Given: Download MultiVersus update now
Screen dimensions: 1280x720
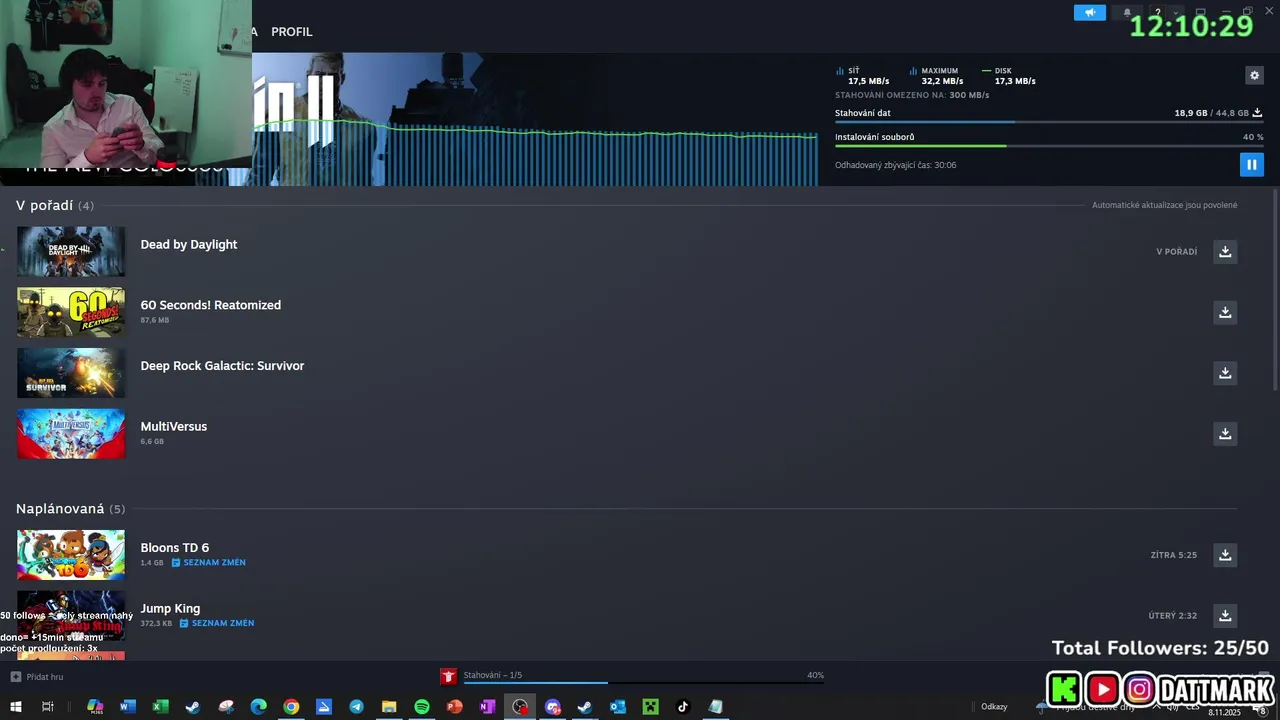Looking at the screenshot, I should click(x=1225, y=433).
